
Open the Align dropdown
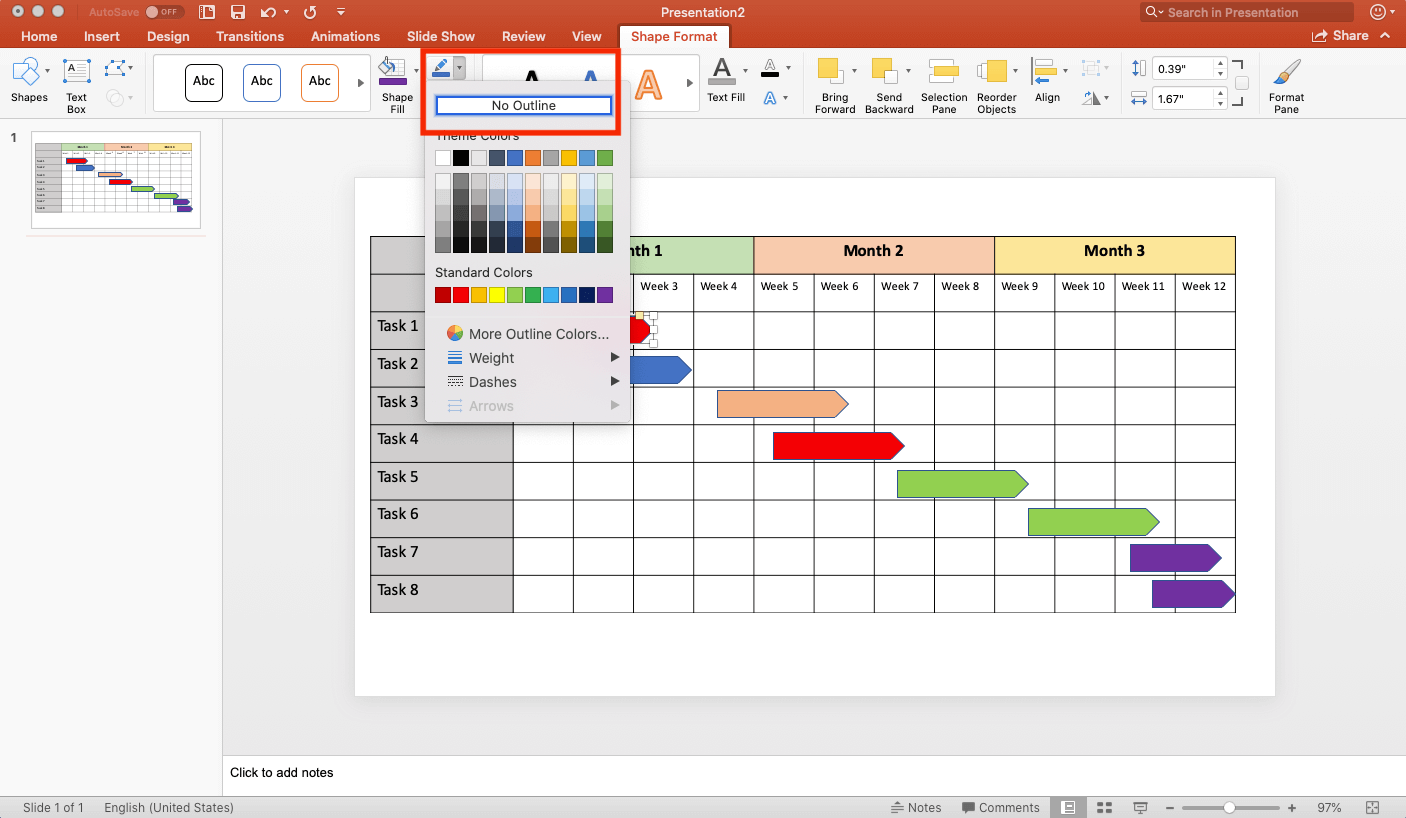(x=1047, y=84)
